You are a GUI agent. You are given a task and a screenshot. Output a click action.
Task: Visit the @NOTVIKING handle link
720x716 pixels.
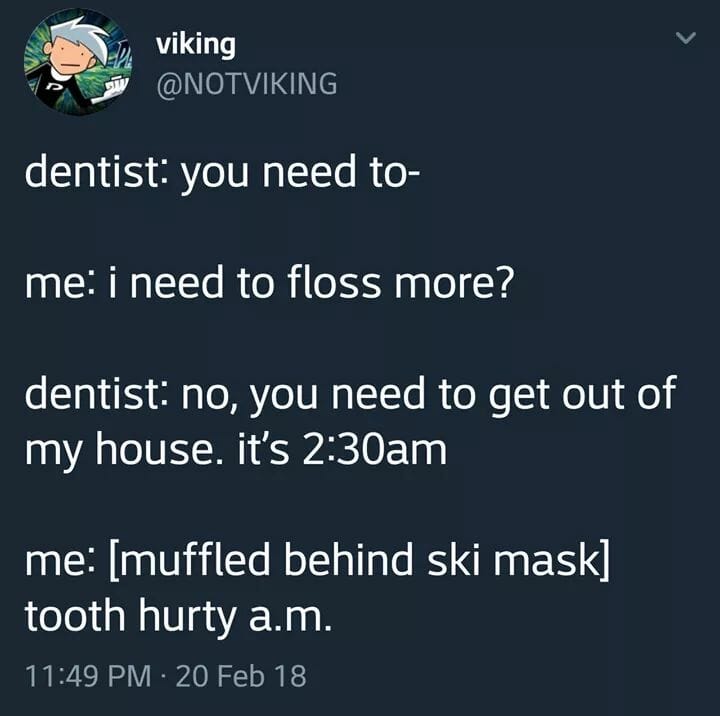(247, 84)
